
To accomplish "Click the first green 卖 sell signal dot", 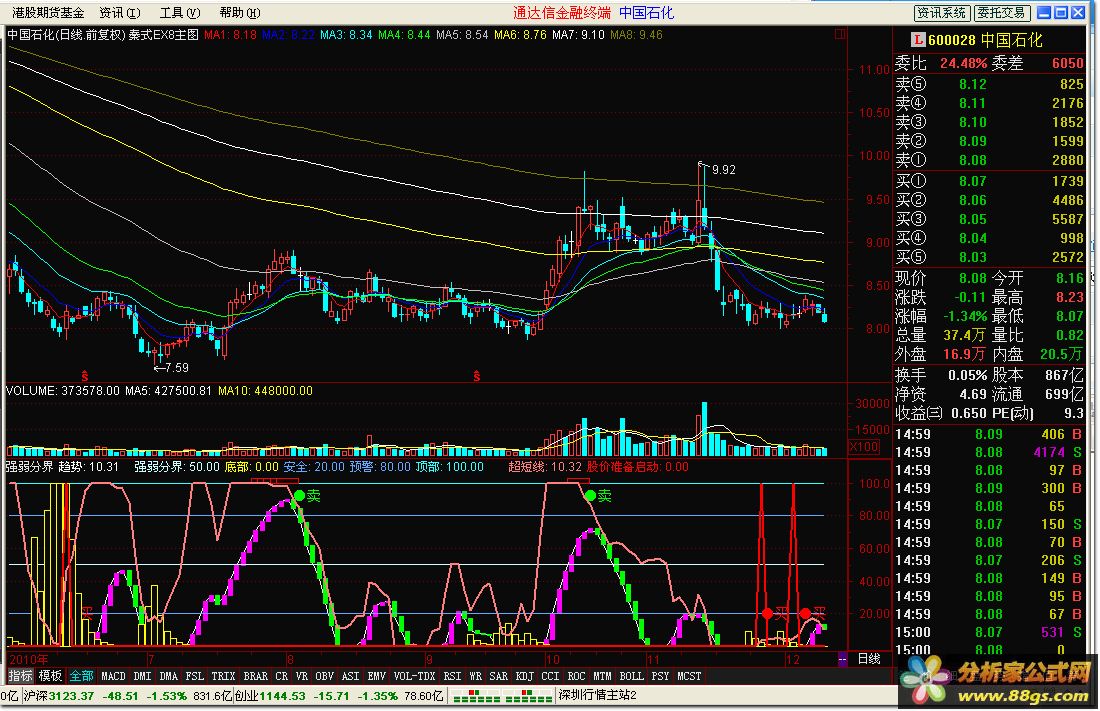I will [300, 496].
